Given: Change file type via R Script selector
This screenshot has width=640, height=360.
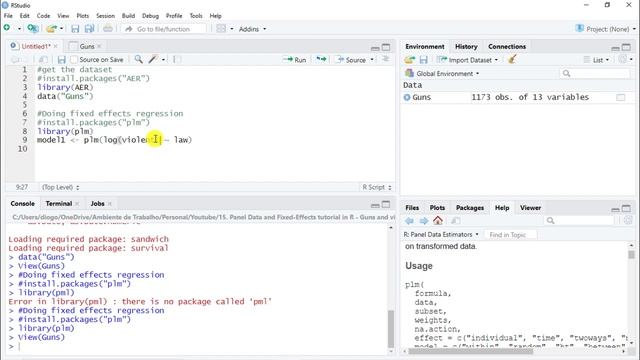Looking at the screenshot, I should tap(377, 187).
